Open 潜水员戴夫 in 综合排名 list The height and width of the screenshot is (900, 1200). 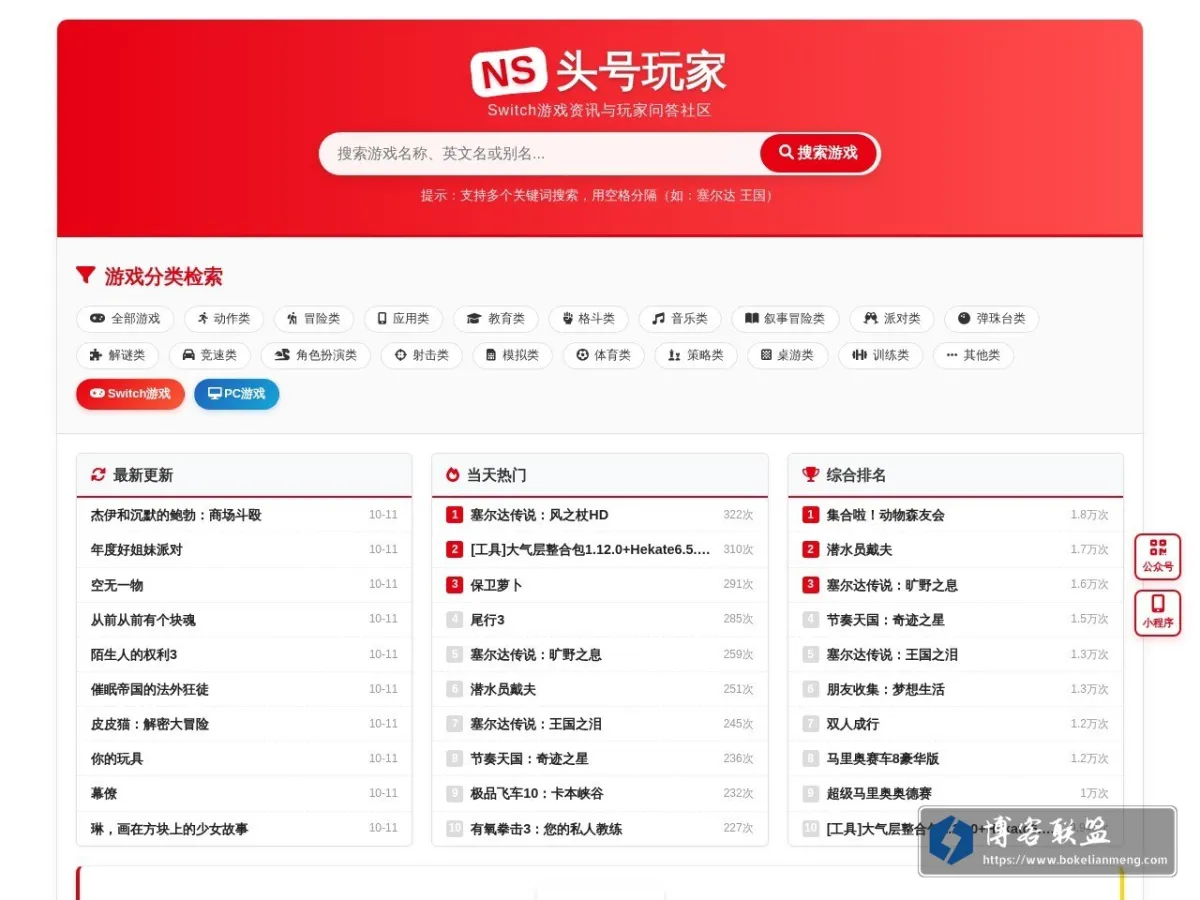[x=859, y=550]
